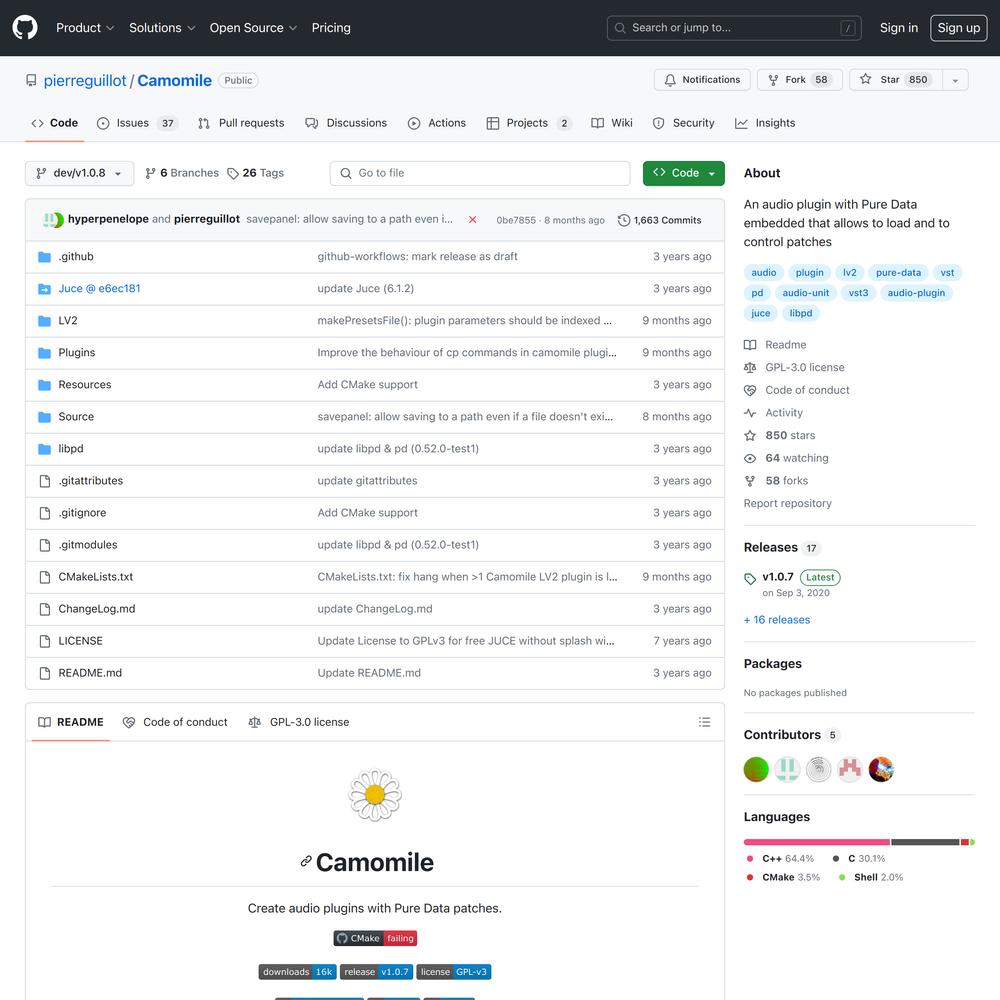Open the Security tab
Viewport: 1000px width, 1000px height.
[x=684, y=123]
